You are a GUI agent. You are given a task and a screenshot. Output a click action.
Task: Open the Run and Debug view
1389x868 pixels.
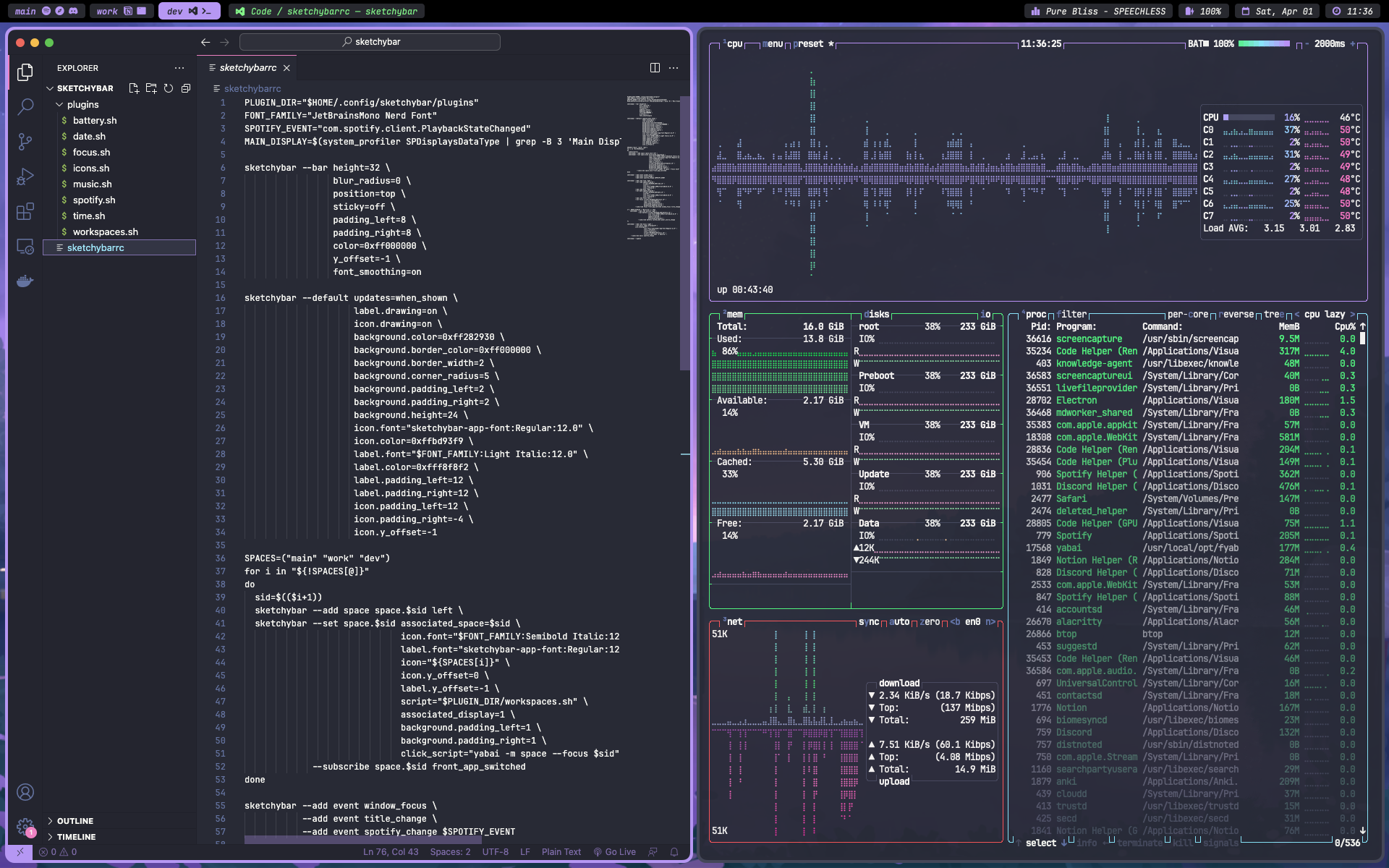25,176
